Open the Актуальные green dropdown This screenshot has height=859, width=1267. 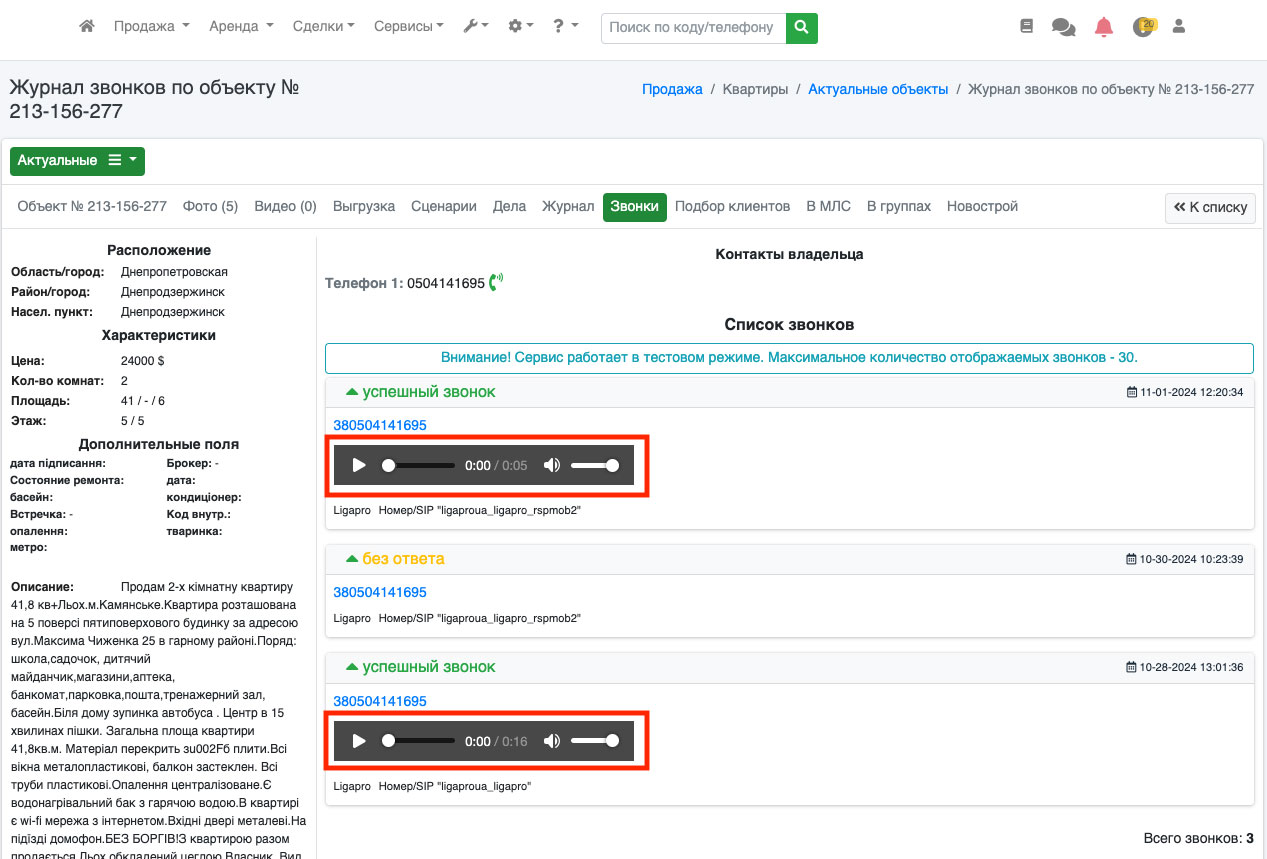pyautogui.click(x=77, y=161)
